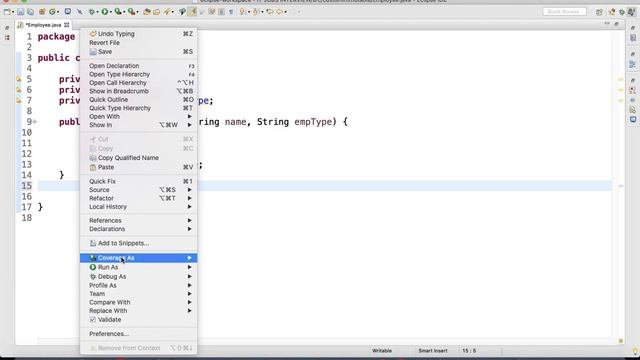Select Save in the context menu
Screen dimensions: 640x360
[x=139, y=52]
